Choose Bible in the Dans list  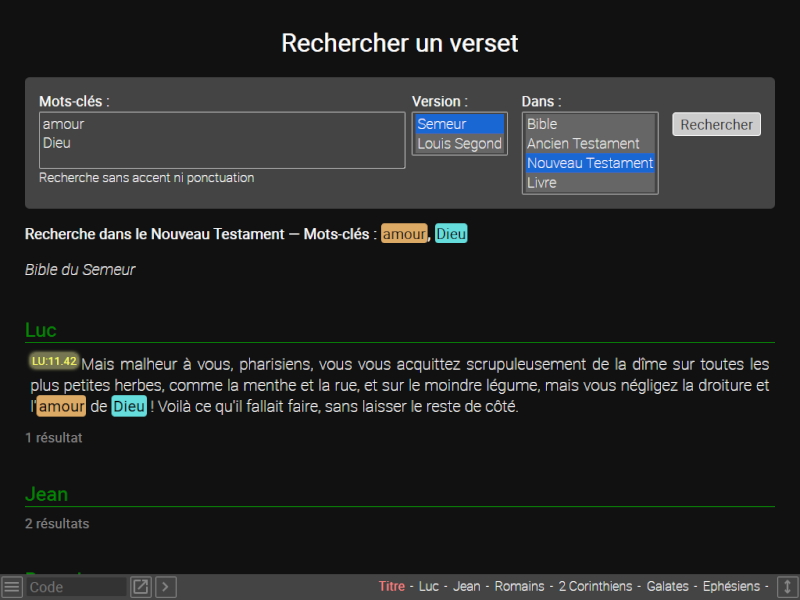[589, 124]
